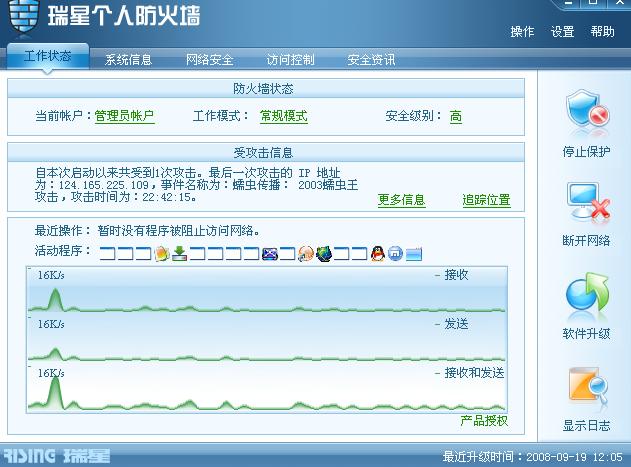
Task: Go to the 安全资讯 tab
Action: click(371, 60)
